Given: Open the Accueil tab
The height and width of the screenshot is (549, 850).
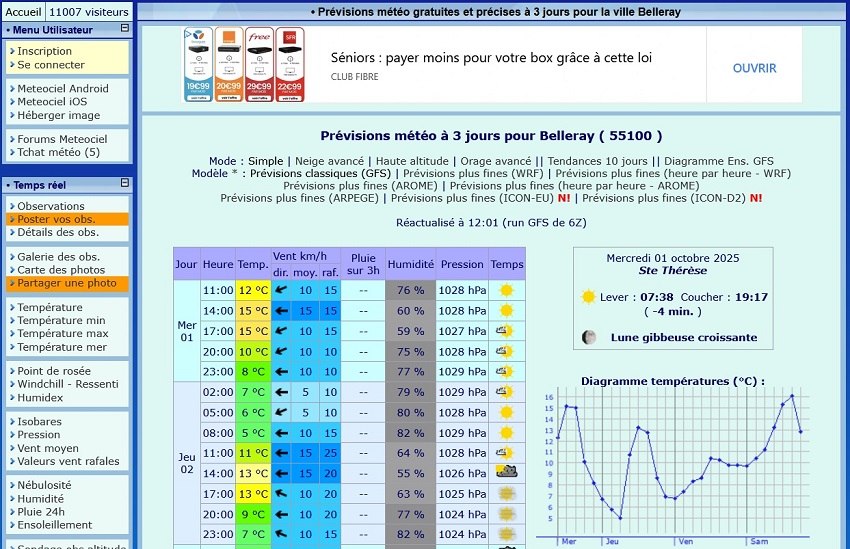Looking at the screenshot, I should click(24, 11).
